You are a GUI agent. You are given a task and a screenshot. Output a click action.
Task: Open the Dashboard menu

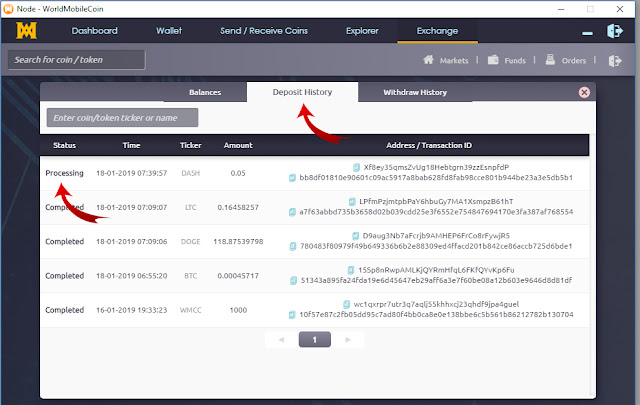94,31
